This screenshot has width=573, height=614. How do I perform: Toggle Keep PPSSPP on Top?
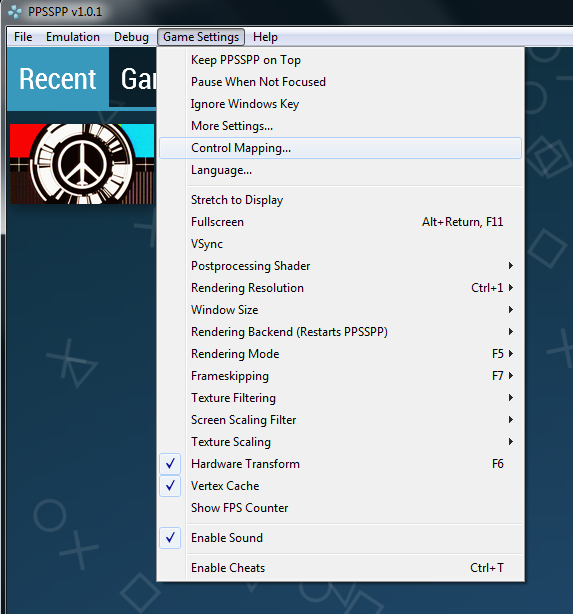(340, 60)
